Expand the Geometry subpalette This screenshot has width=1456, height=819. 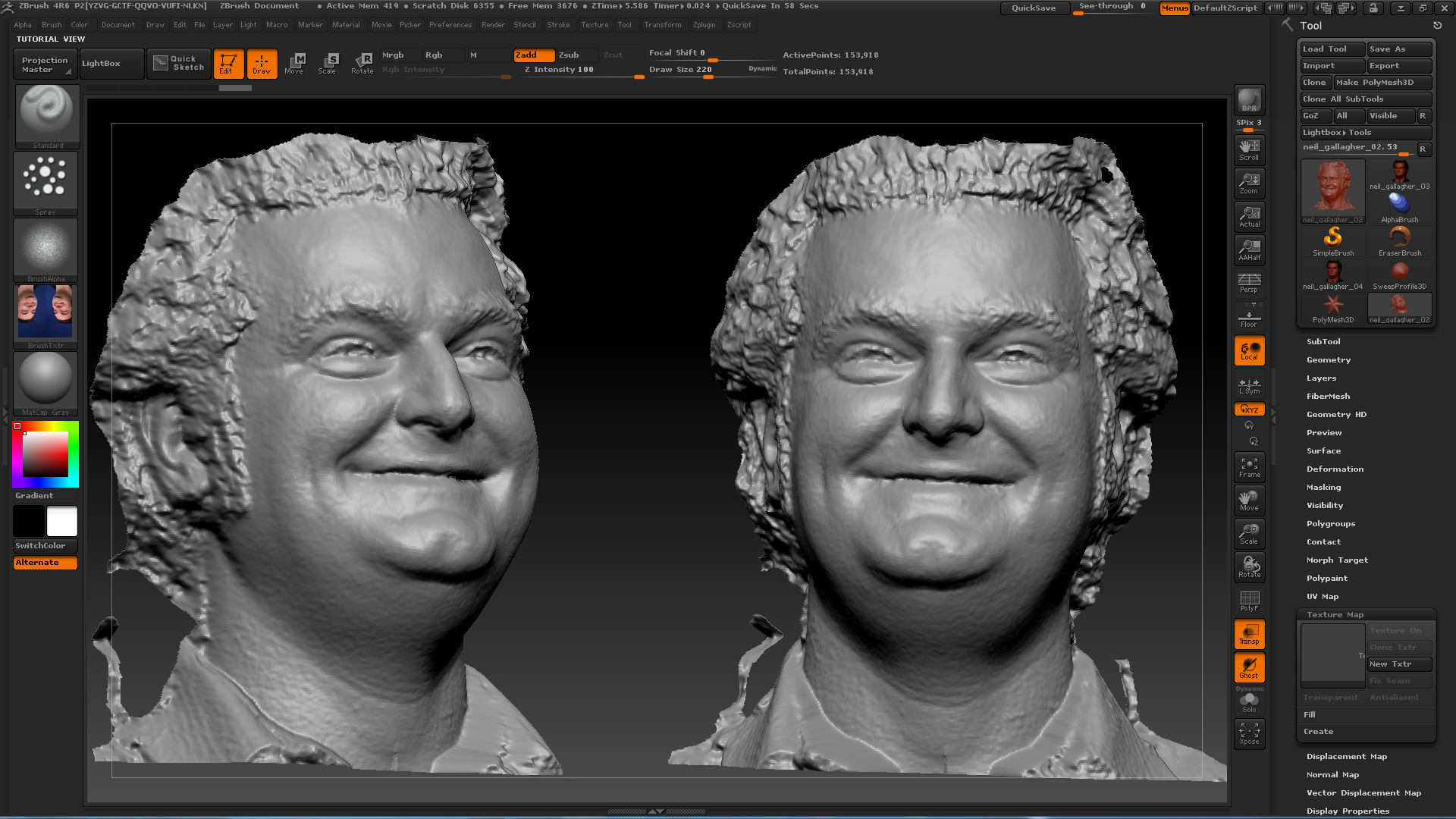1329,359
